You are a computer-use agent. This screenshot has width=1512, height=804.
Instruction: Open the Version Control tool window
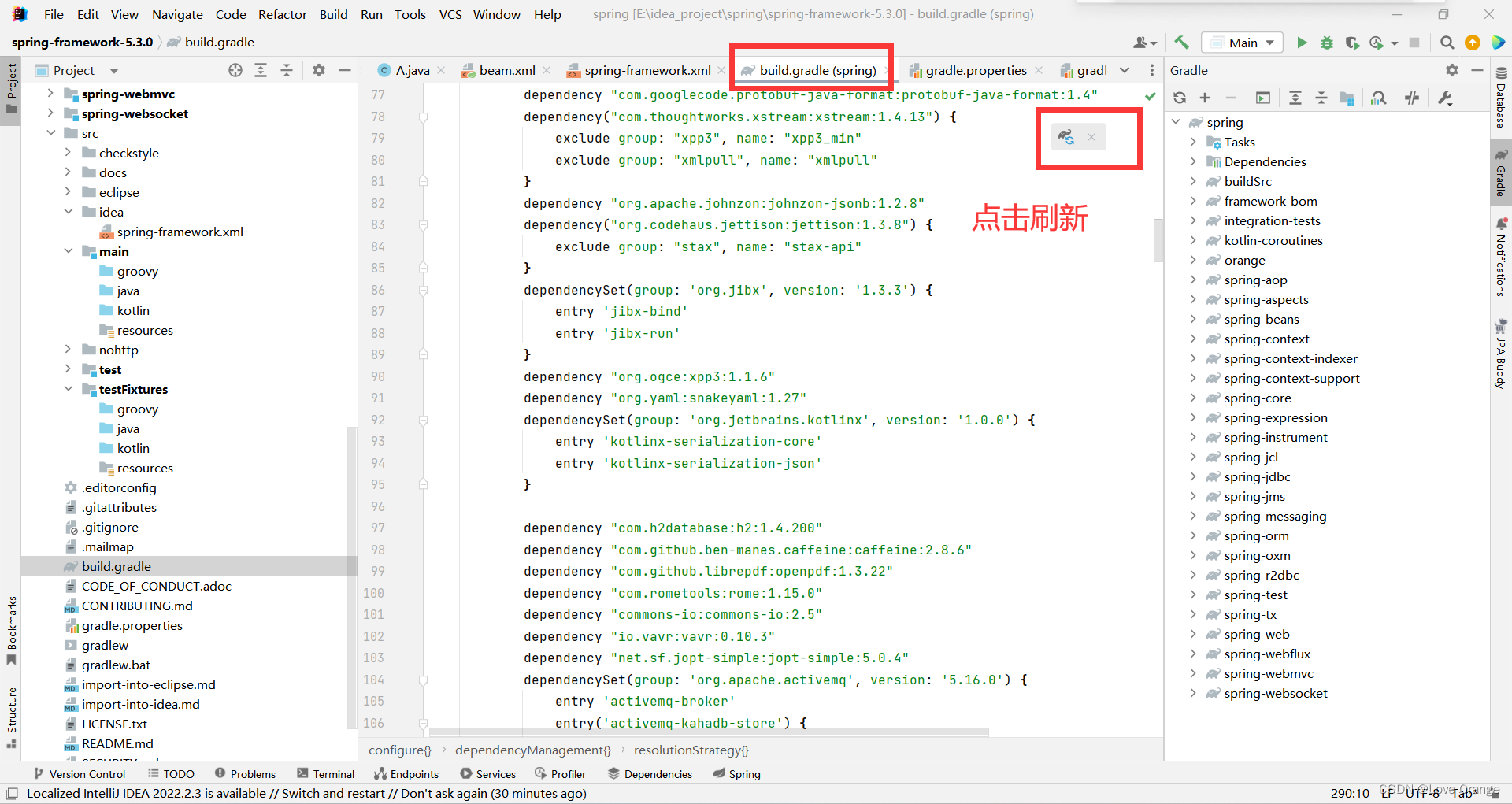click(79, 774)
